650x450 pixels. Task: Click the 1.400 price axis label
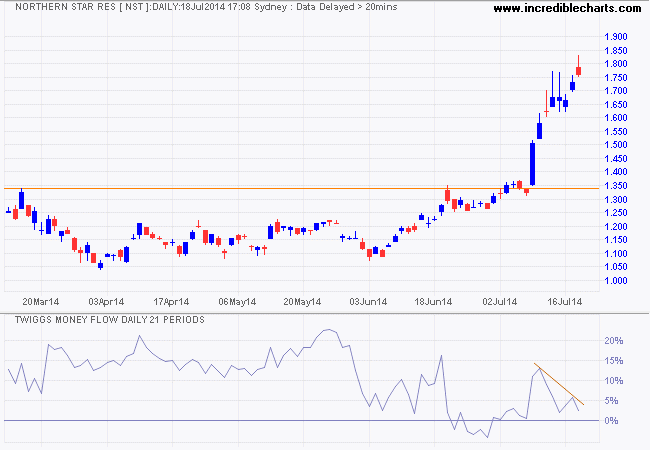click(616, 172)
